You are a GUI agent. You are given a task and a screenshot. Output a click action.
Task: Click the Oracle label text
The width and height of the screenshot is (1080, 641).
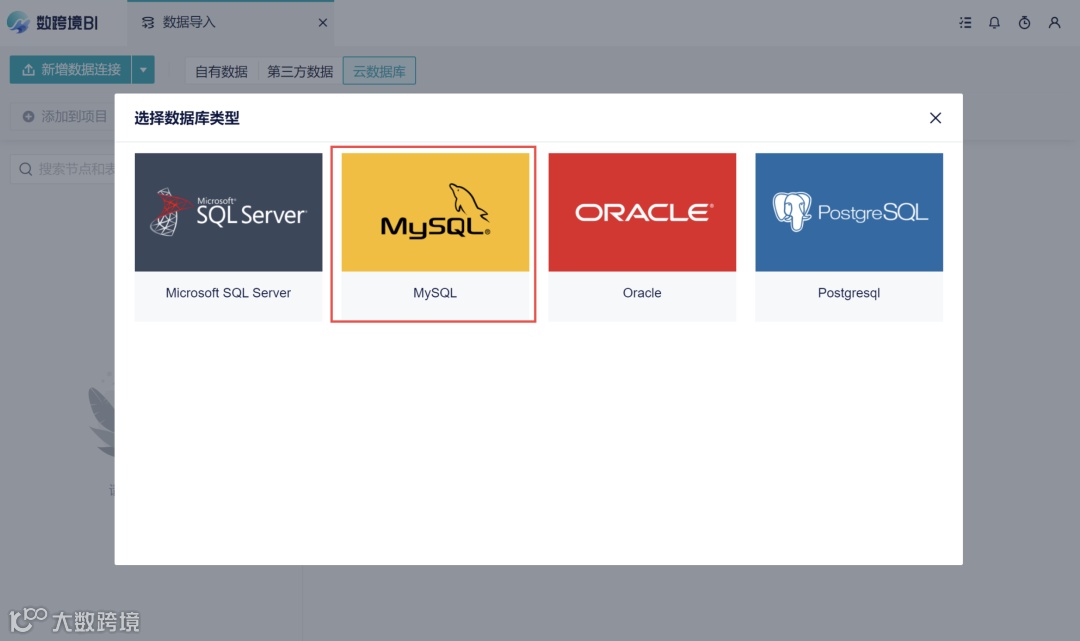click(642, 293)
